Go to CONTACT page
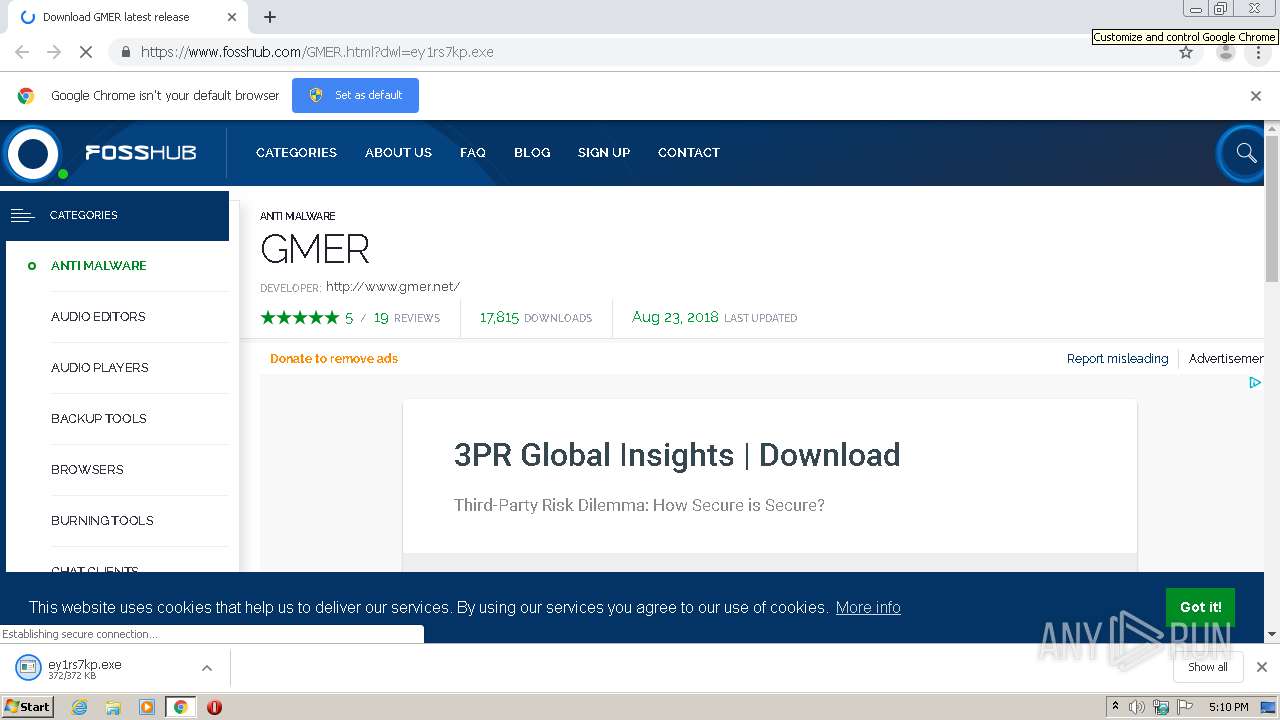The image size is (1280, 720). point(689,153)
